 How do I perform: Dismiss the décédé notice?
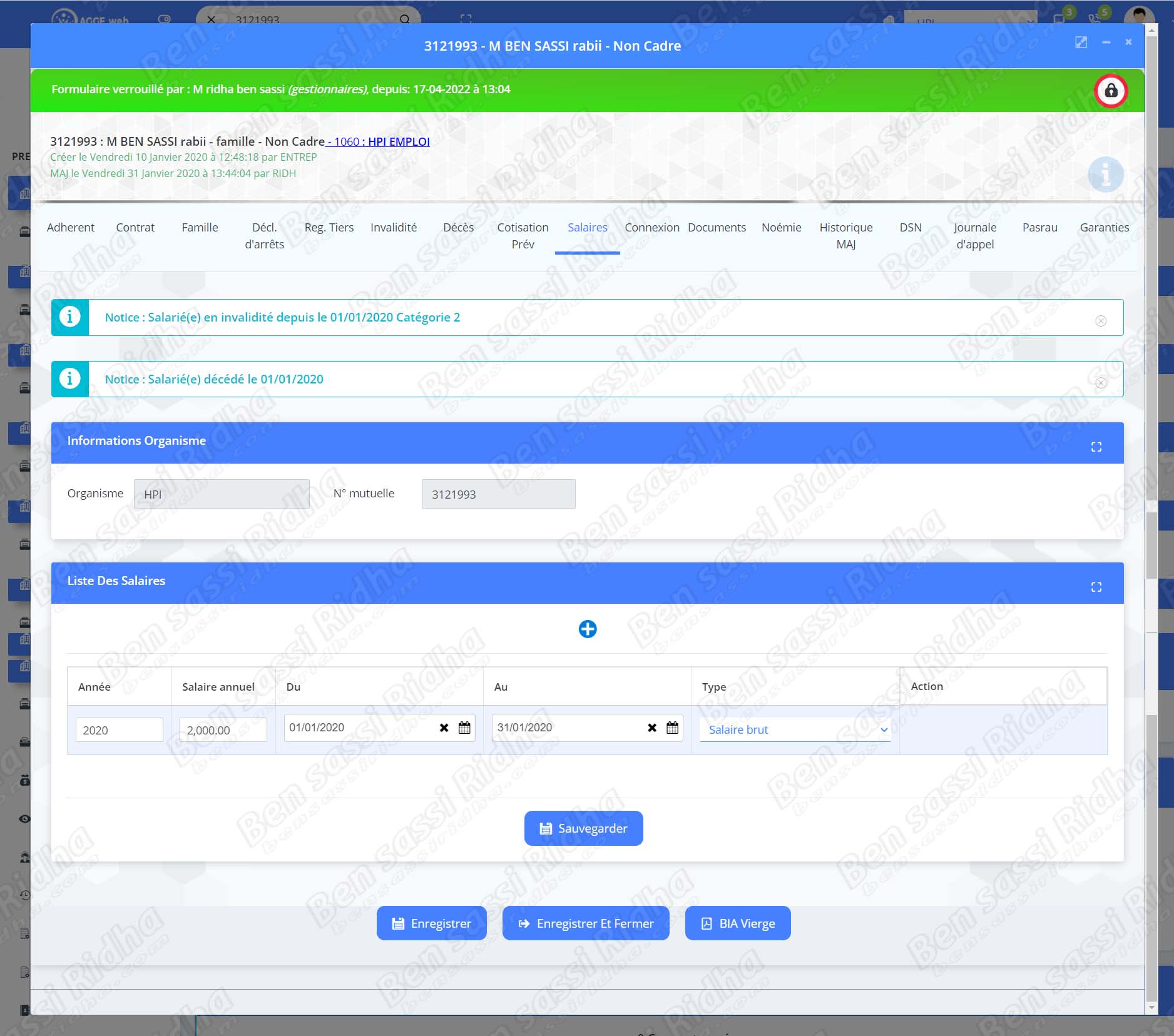click(1100, 383)
